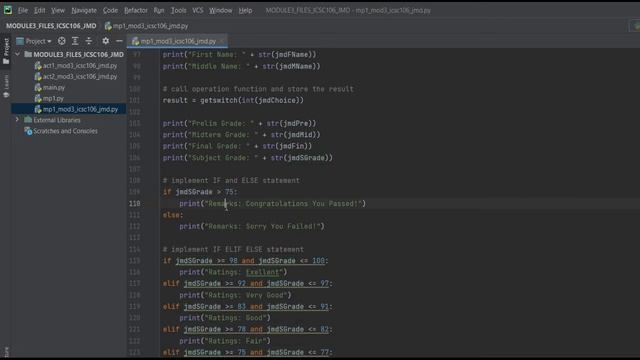Open the Refactor menu

click(x=136, y=10)
